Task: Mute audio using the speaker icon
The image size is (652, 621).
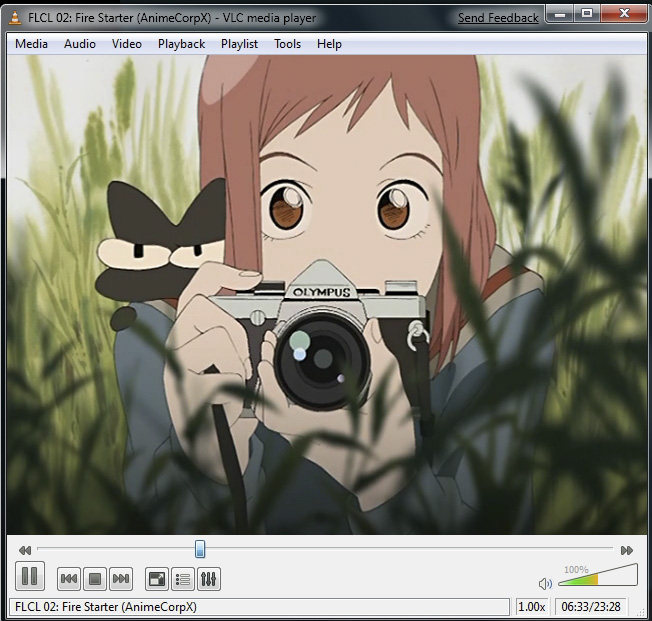Action: [x=545, y=583]
